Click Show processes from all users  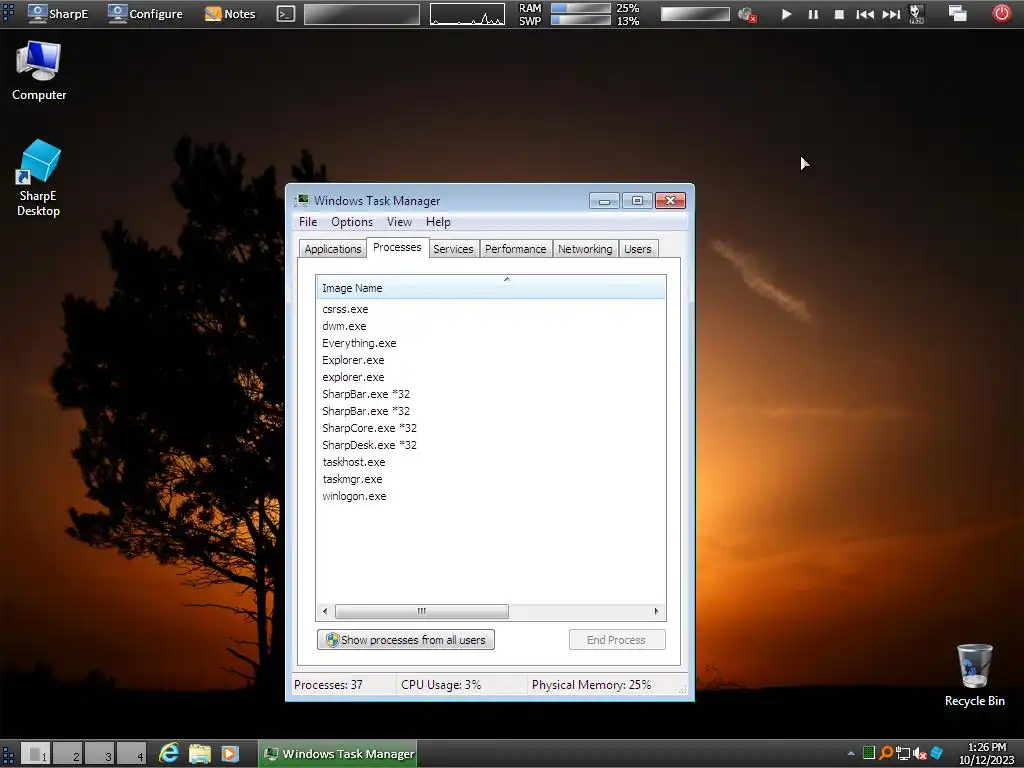coord(406,640)
